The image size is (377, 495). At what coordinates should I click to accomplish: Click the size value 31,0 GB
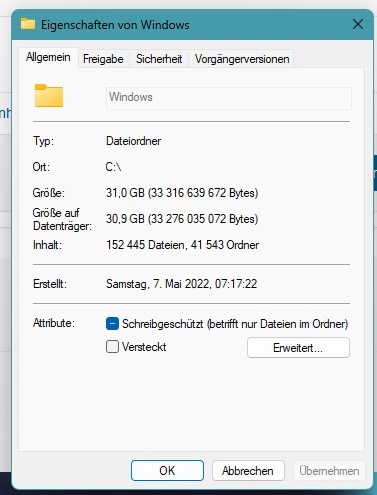(x=182, y=193)
